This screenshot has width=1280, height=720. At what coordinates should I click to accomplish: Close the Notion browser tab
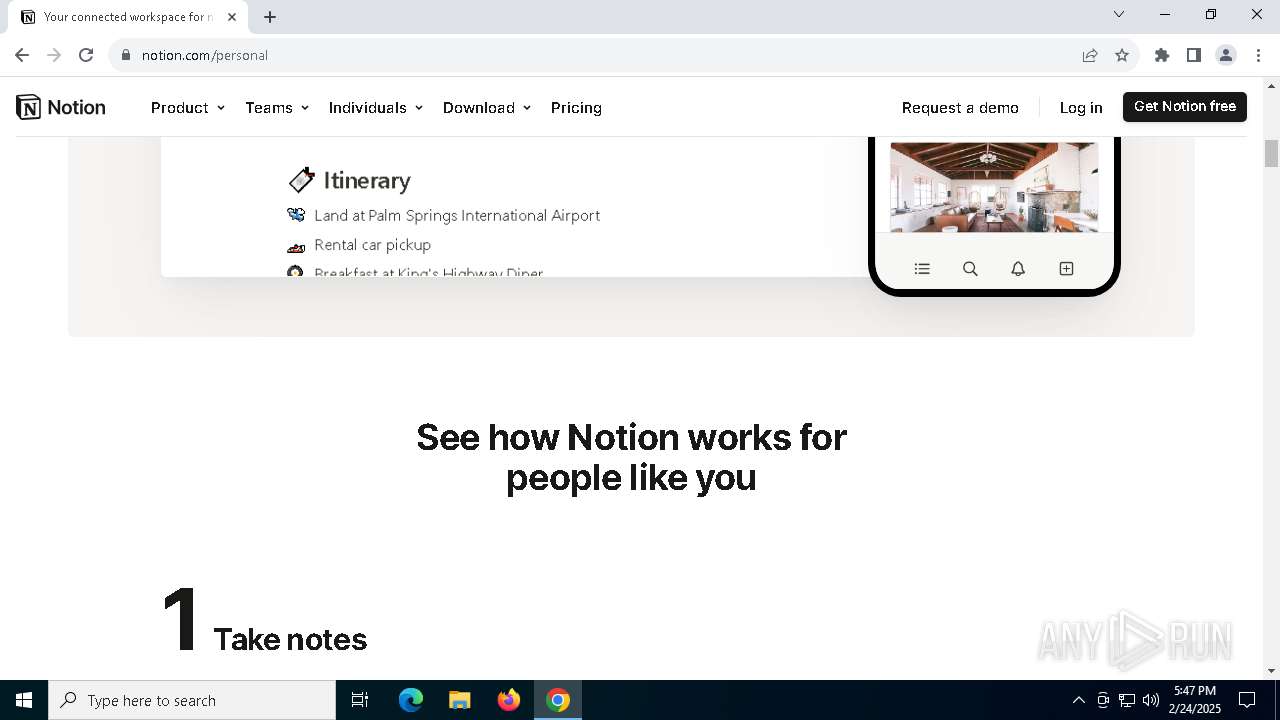pos(232,17)
